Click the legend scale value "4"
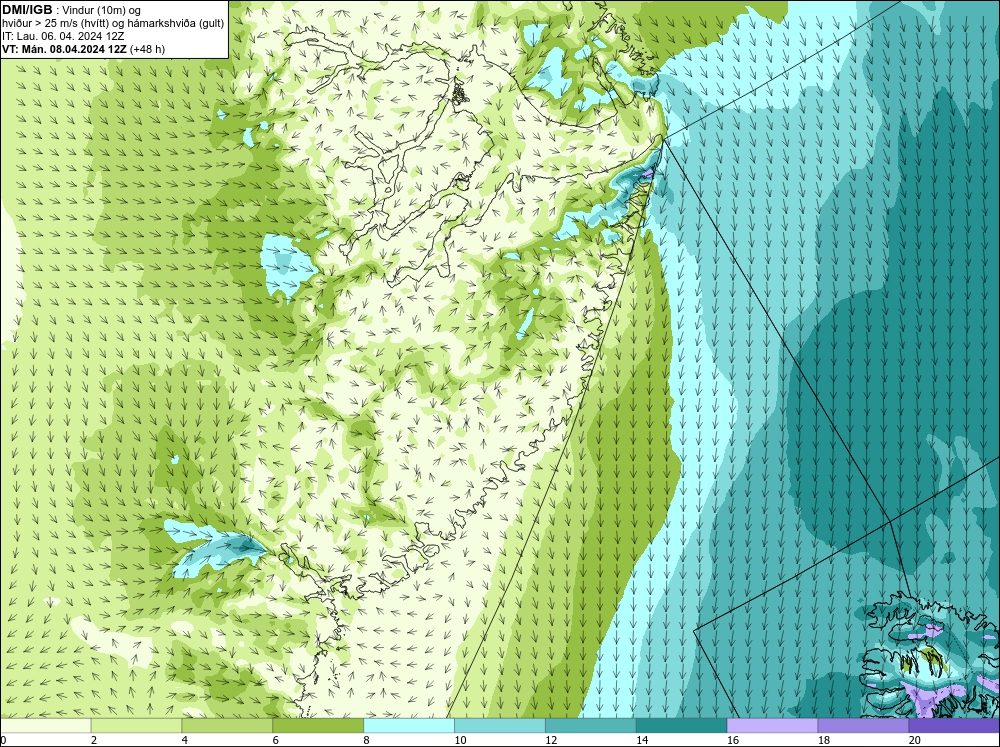The image size is (1000, 747). click(185, 740)
